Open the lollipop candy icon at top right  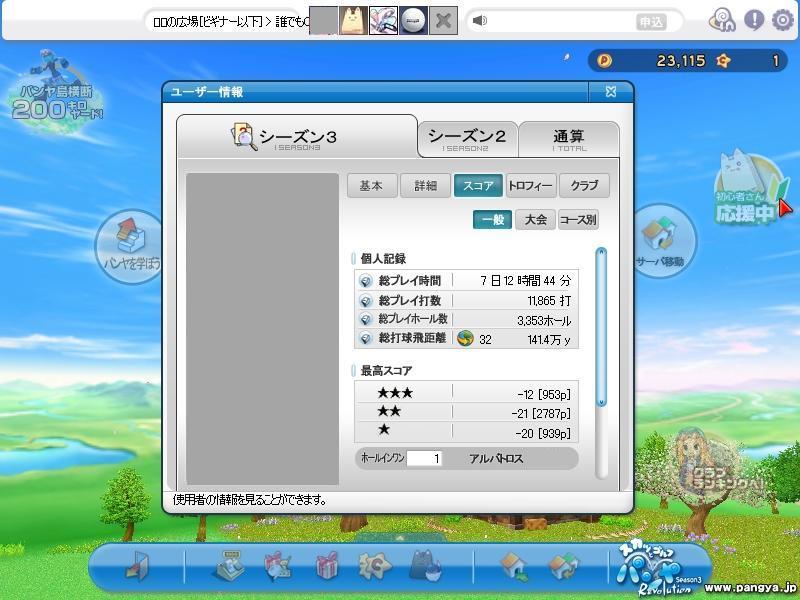coord(722,20)
